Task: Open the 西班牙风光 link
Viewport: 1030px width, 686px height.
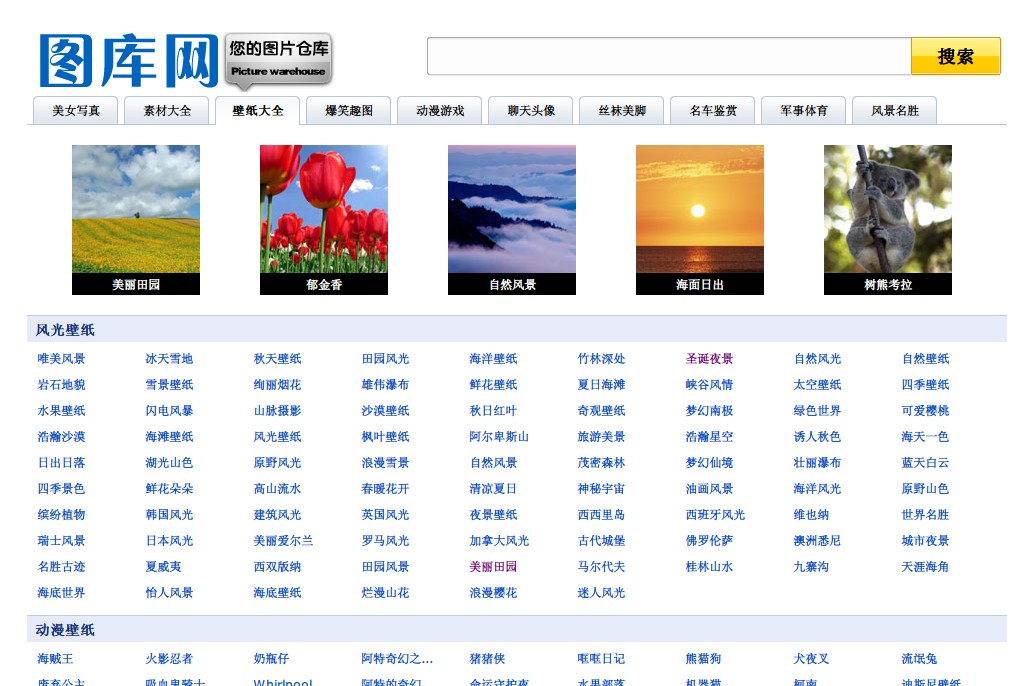Action: [x=715, y=514]
